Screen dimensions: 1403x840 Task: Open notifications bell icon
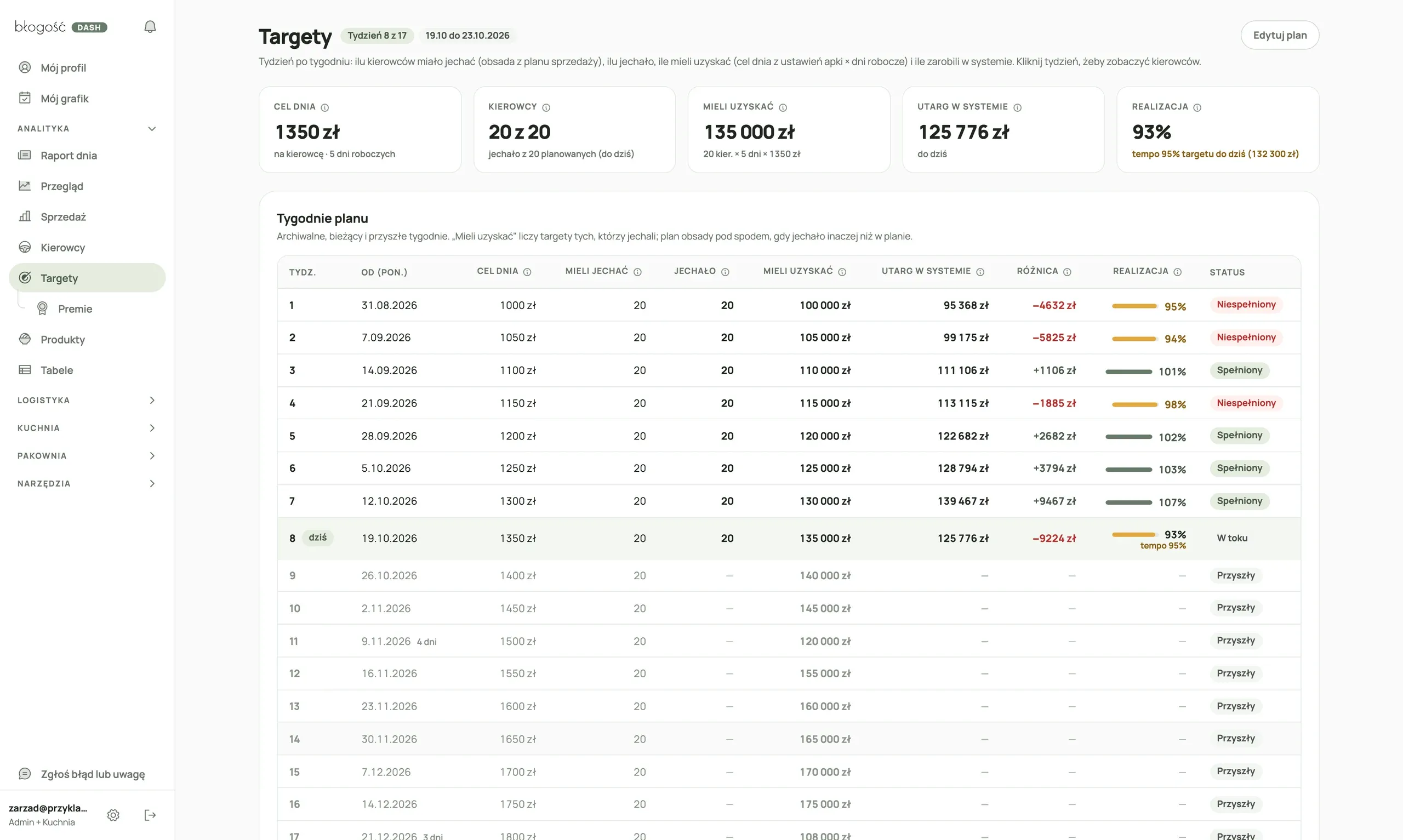click(x=150, y=27)
